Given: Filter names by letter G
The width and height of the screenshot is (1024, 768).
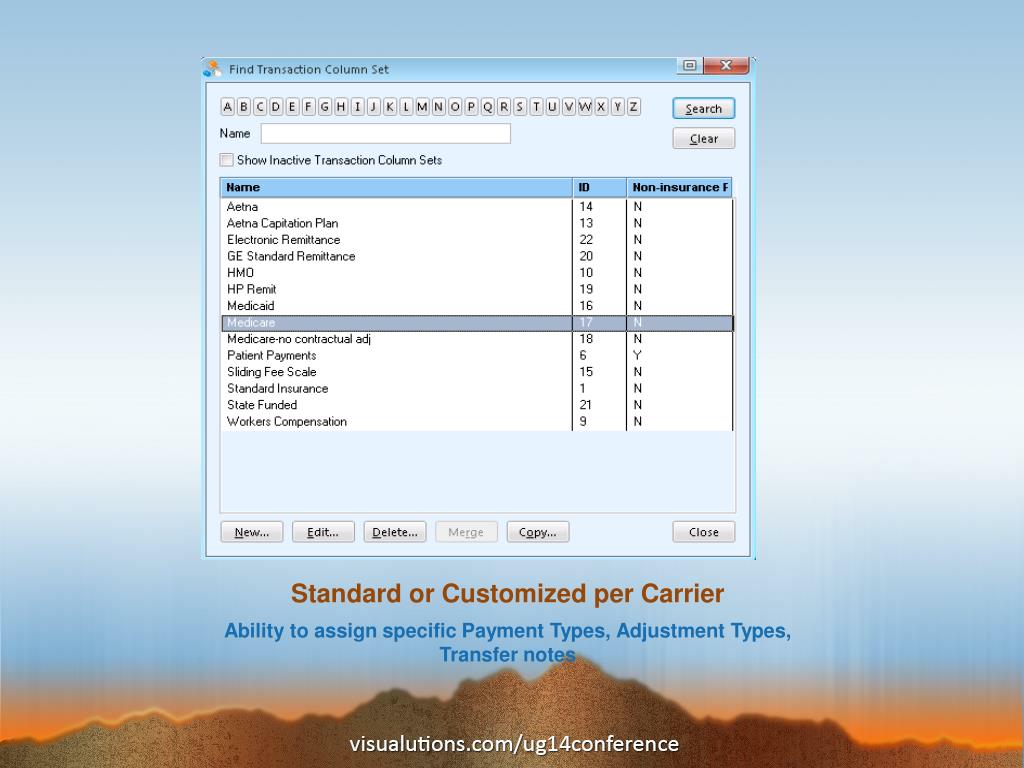Looking at the screenshot, I should coord(325,107).
